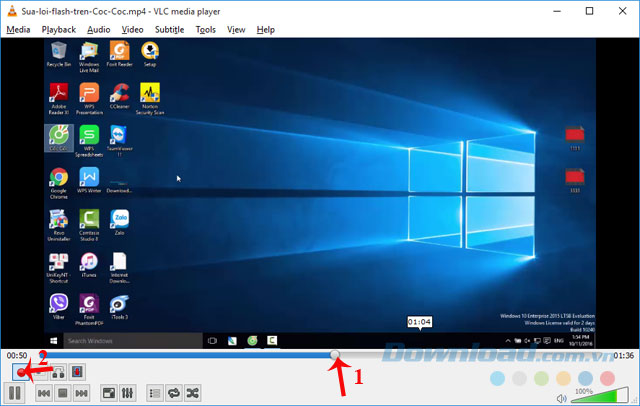Open the Media menu
Image resolution: width=640 pixels, height=406 pixels.
pos(18,30)
